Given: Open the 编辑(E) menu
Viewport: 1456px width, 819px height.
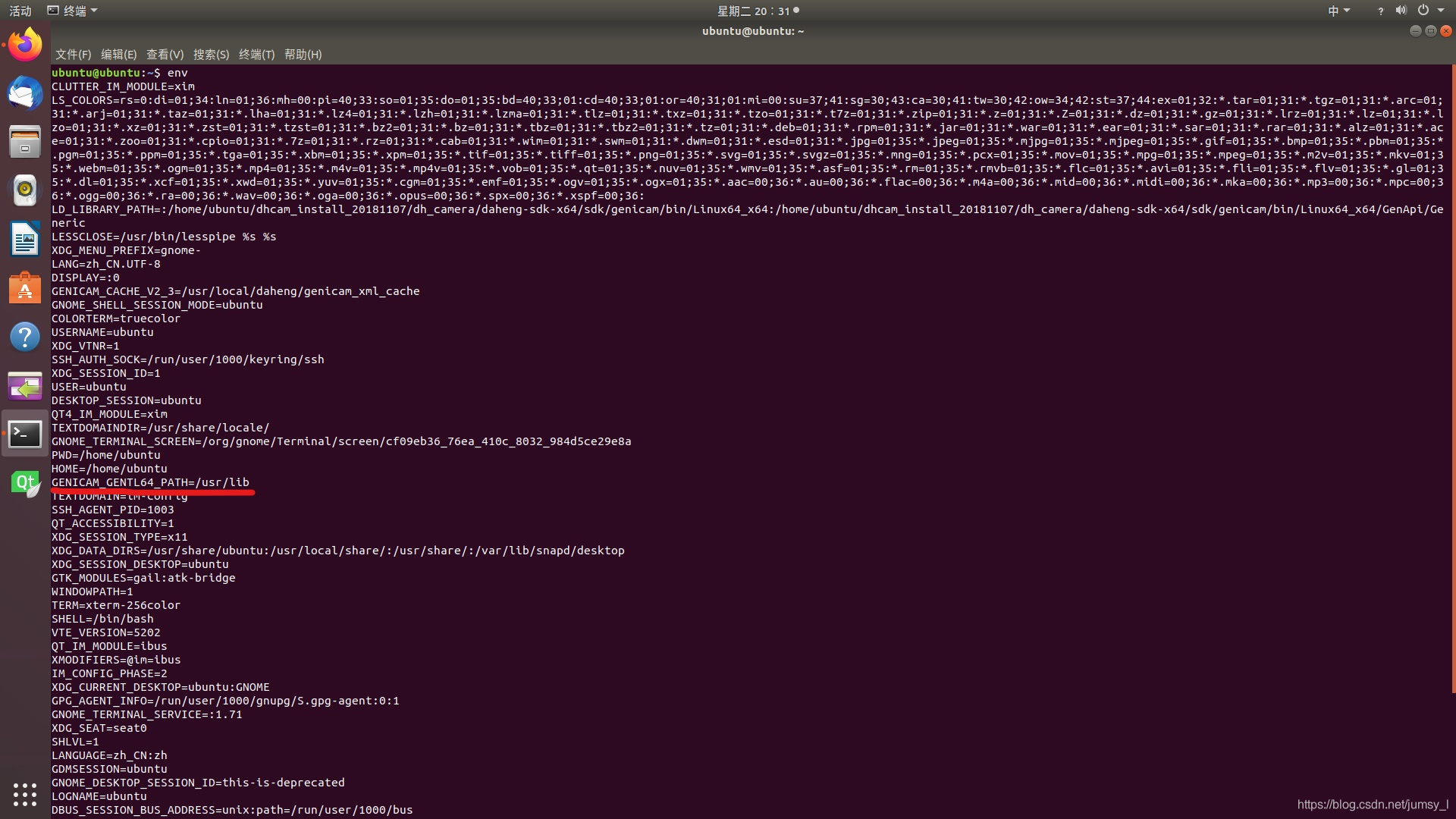Looking at the screenshot, I should pyautogui.click(x=118, y=55).
